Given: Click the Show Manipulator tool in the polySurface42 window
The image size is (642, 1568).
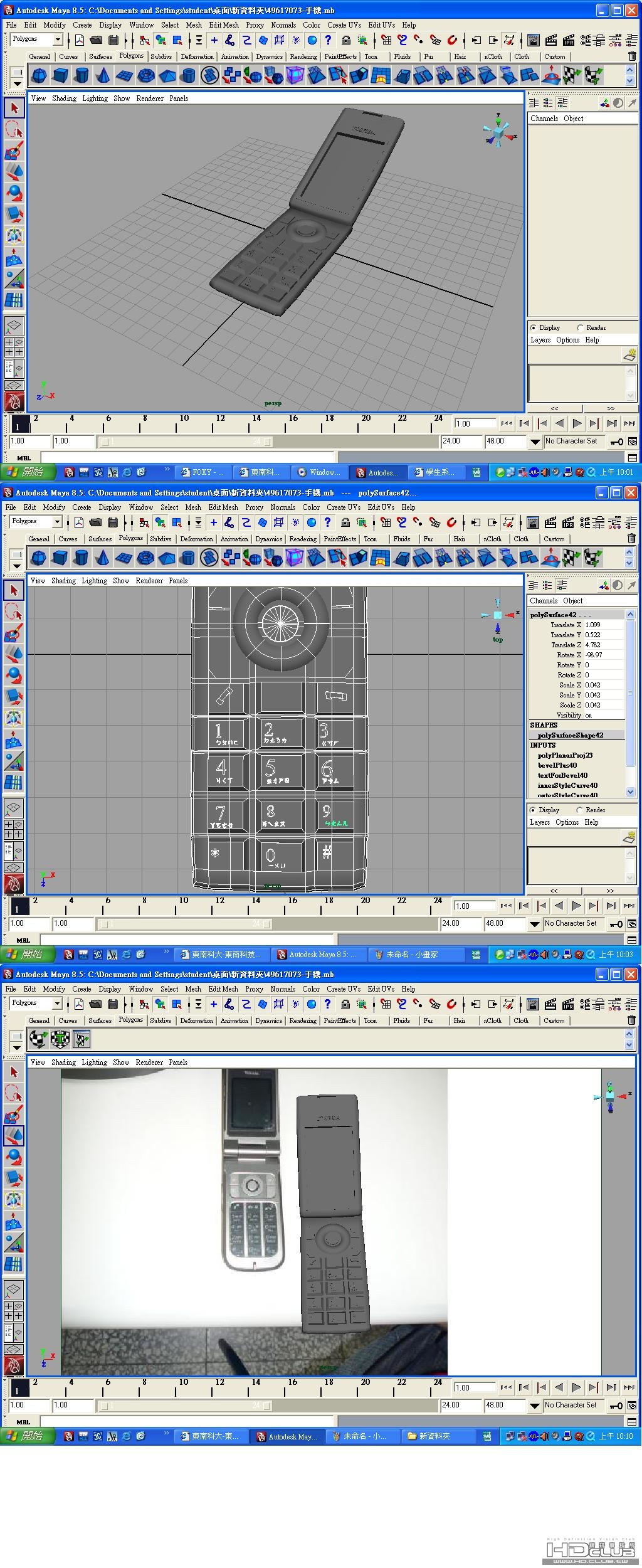Looking at the screenshot, I should point(14,761).
